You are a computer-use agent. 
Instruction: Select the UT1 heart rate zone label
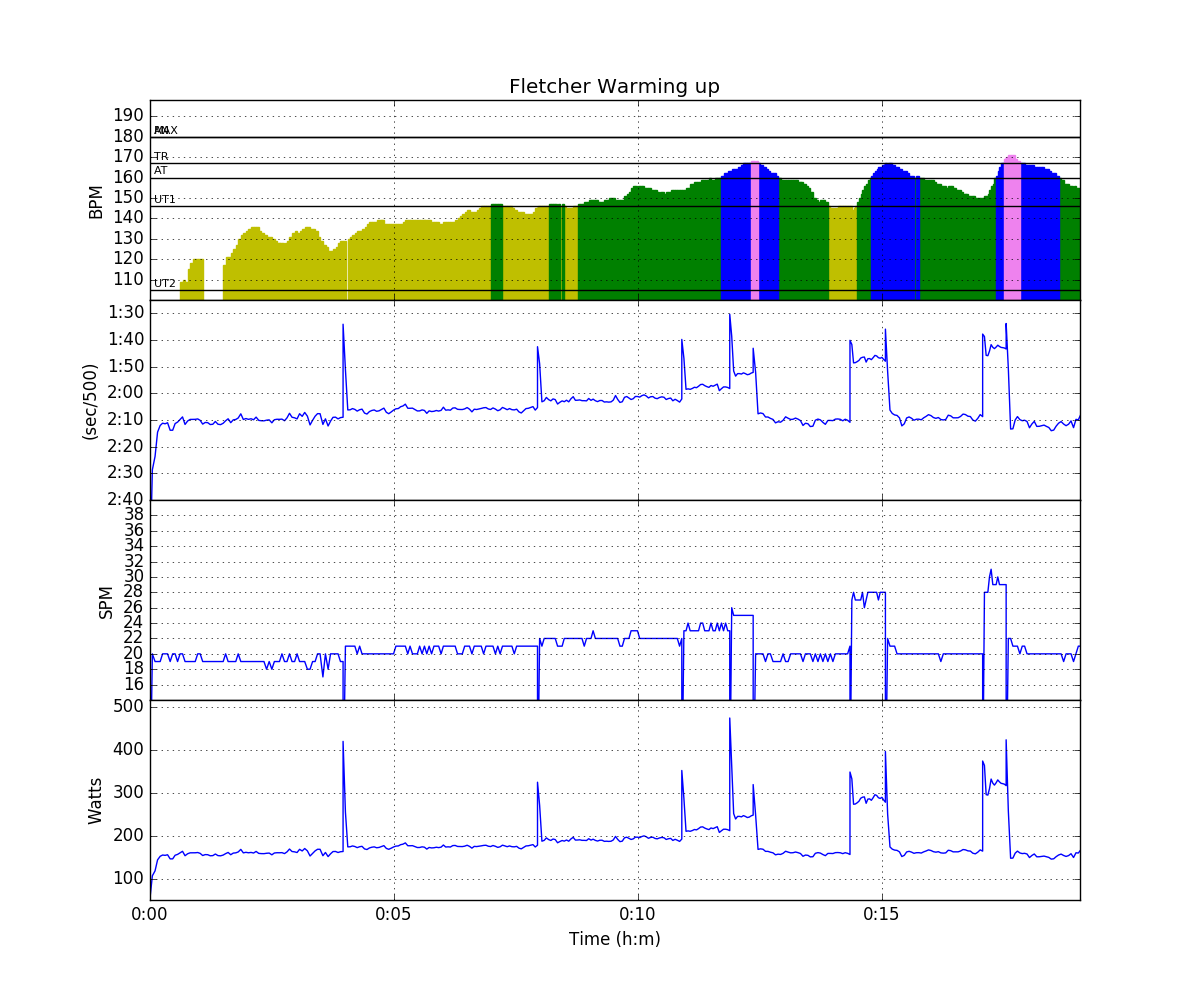coord(164,200)
